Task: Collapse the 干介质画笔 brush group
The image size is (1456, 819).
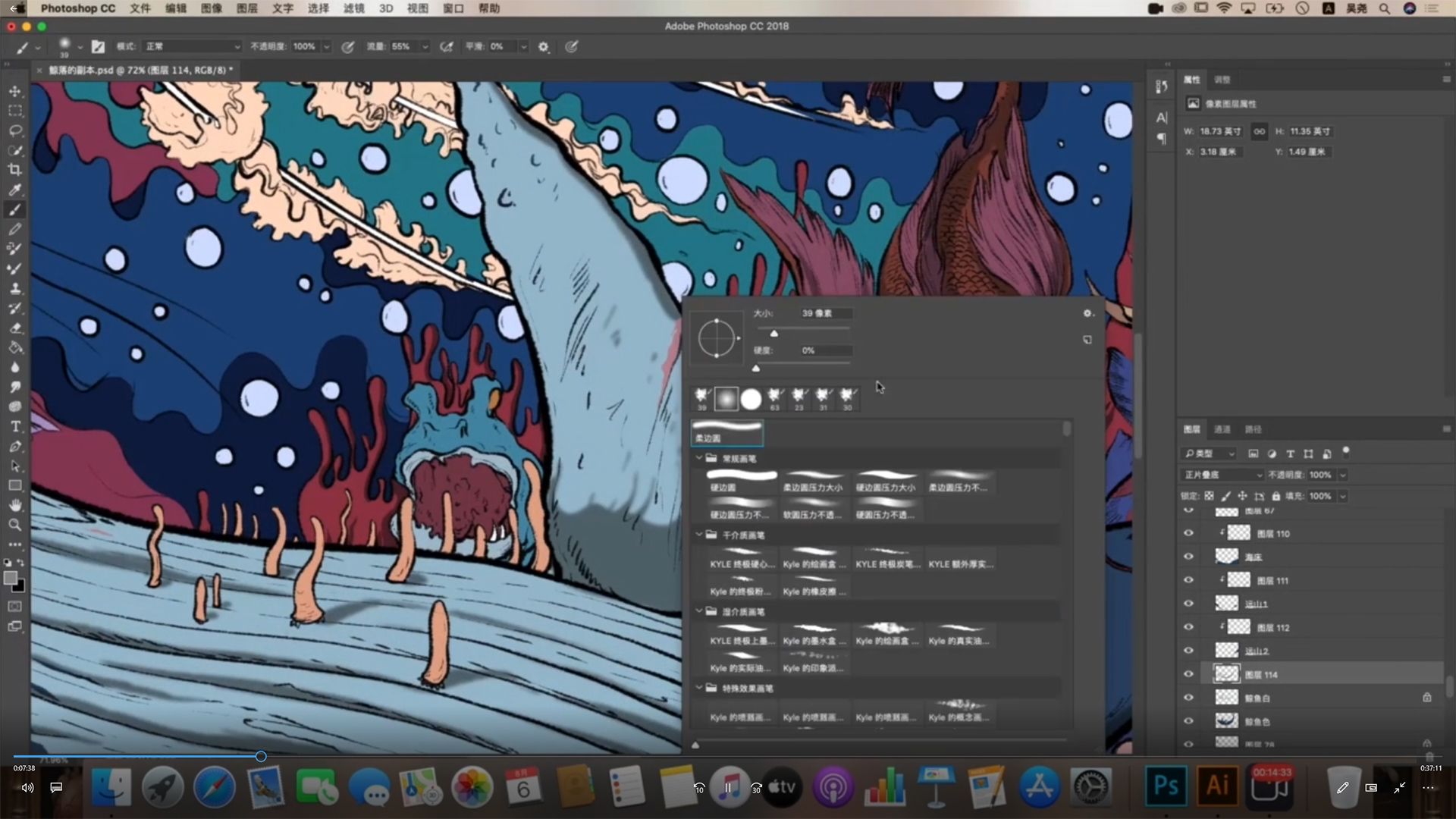Action: [x=699, y=535]
